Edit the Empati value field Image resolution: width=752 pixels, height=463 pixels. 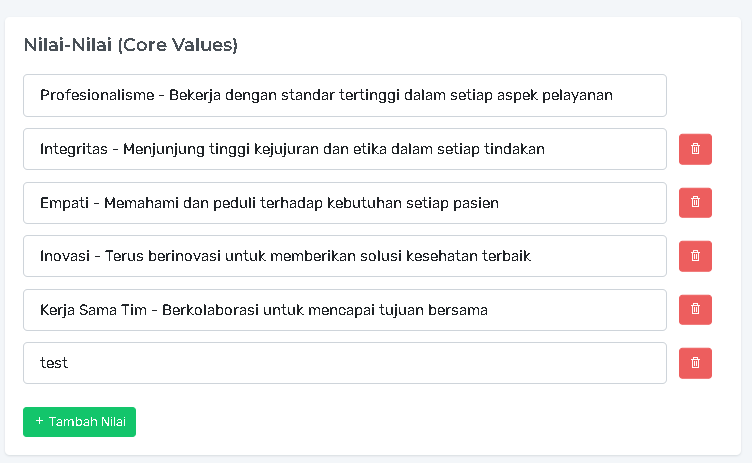pyautogui.click(x=344, y=203)
